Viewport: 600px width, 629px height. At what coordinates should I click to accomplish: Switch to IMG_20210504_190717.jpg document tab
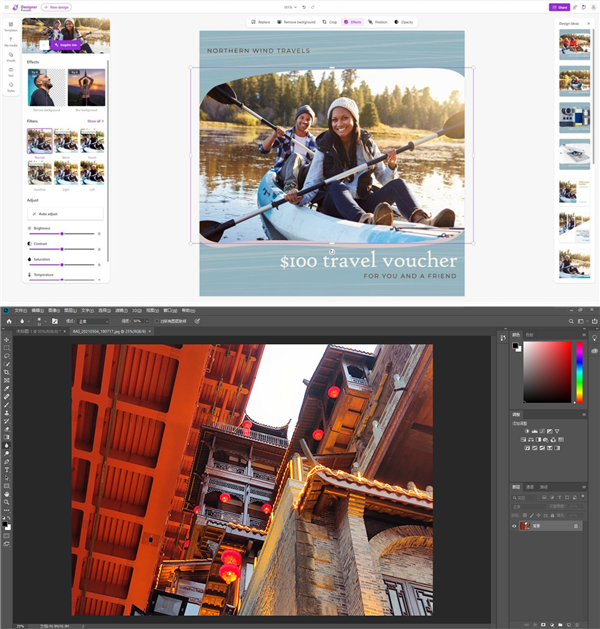click(109, 331)
